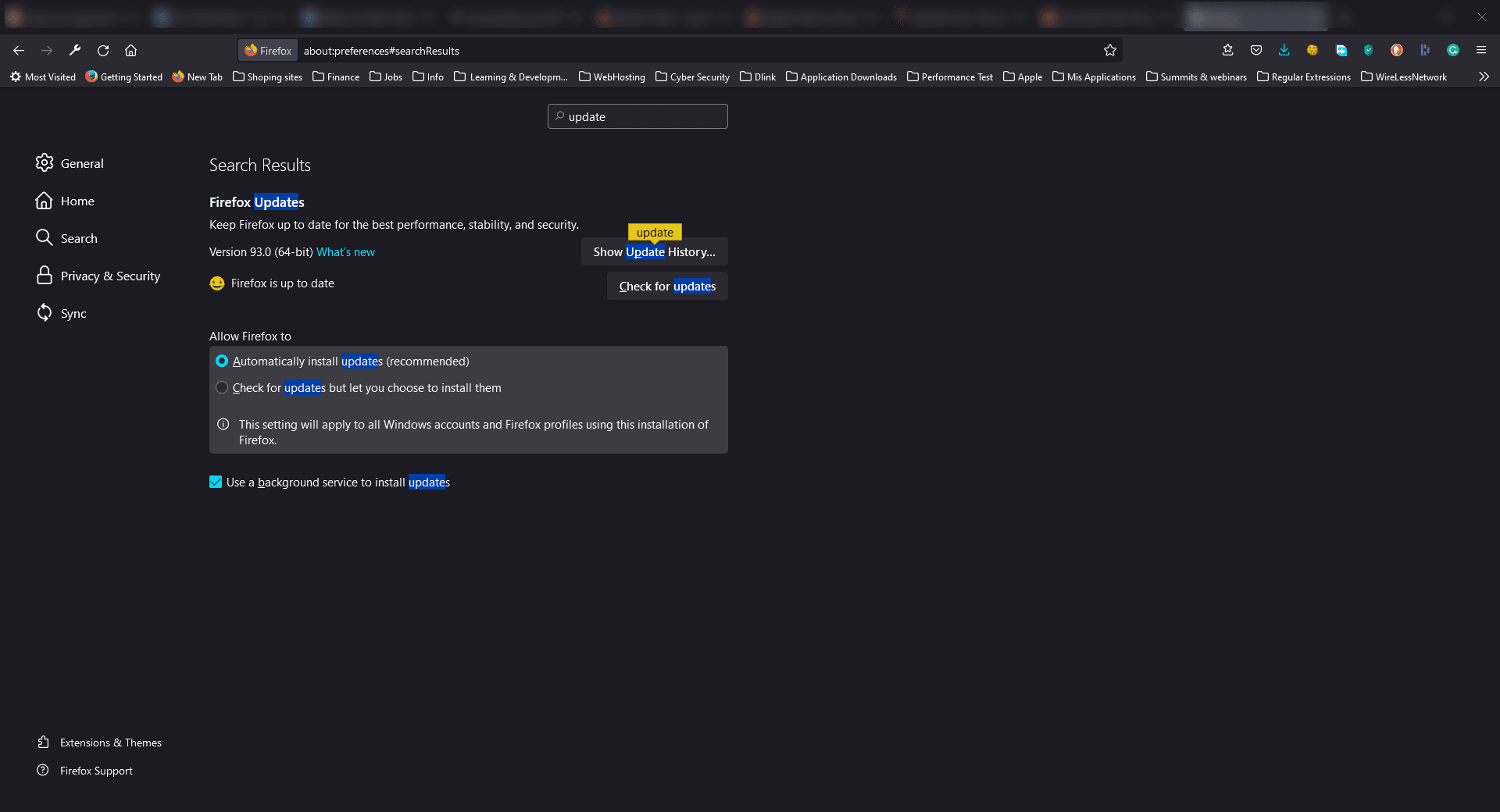Click the Firefox identity badge in address bar
1500x812 pixels.
268,51
